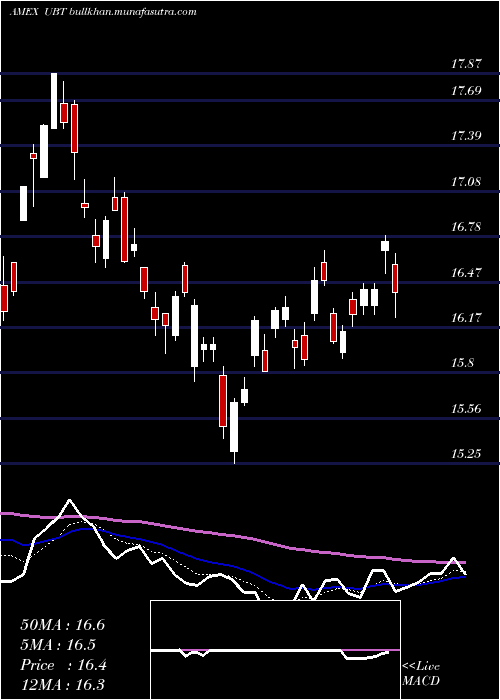Click inside the MACD indicator box
500x700 pixels.
(x=275, y=650)
